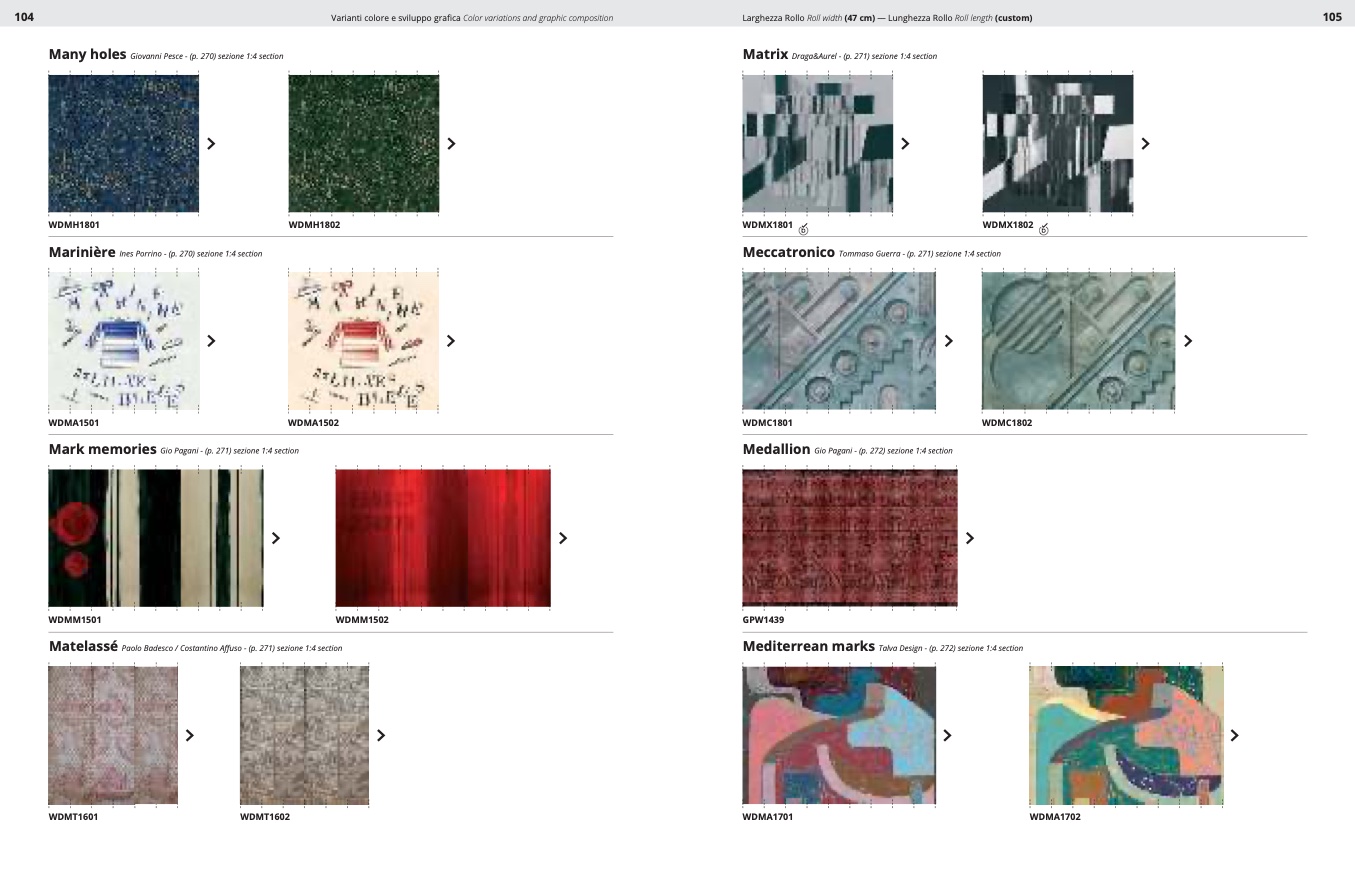Screen dimensions: 1355x878
Task: Click the arrow beside the blue Many holes swatch
Action: (x=211, y=144)
